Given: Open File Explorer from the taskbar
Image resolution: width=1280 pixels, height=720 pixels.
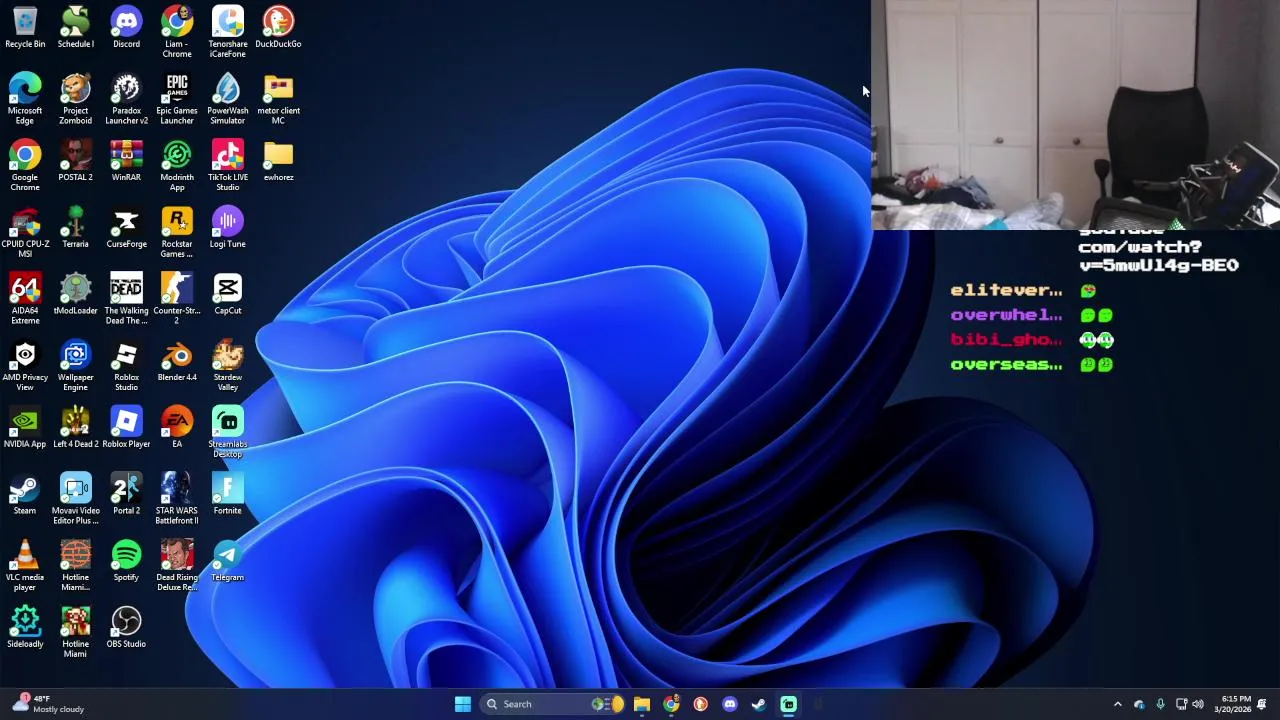Looking at the screenshot, I should coord(641,704).
